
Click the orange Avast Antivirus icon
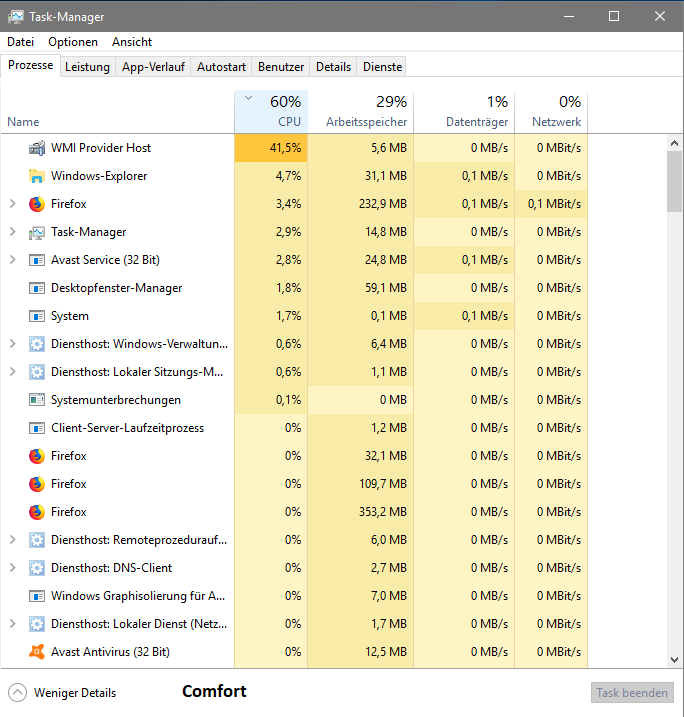[x=37, y=652]
